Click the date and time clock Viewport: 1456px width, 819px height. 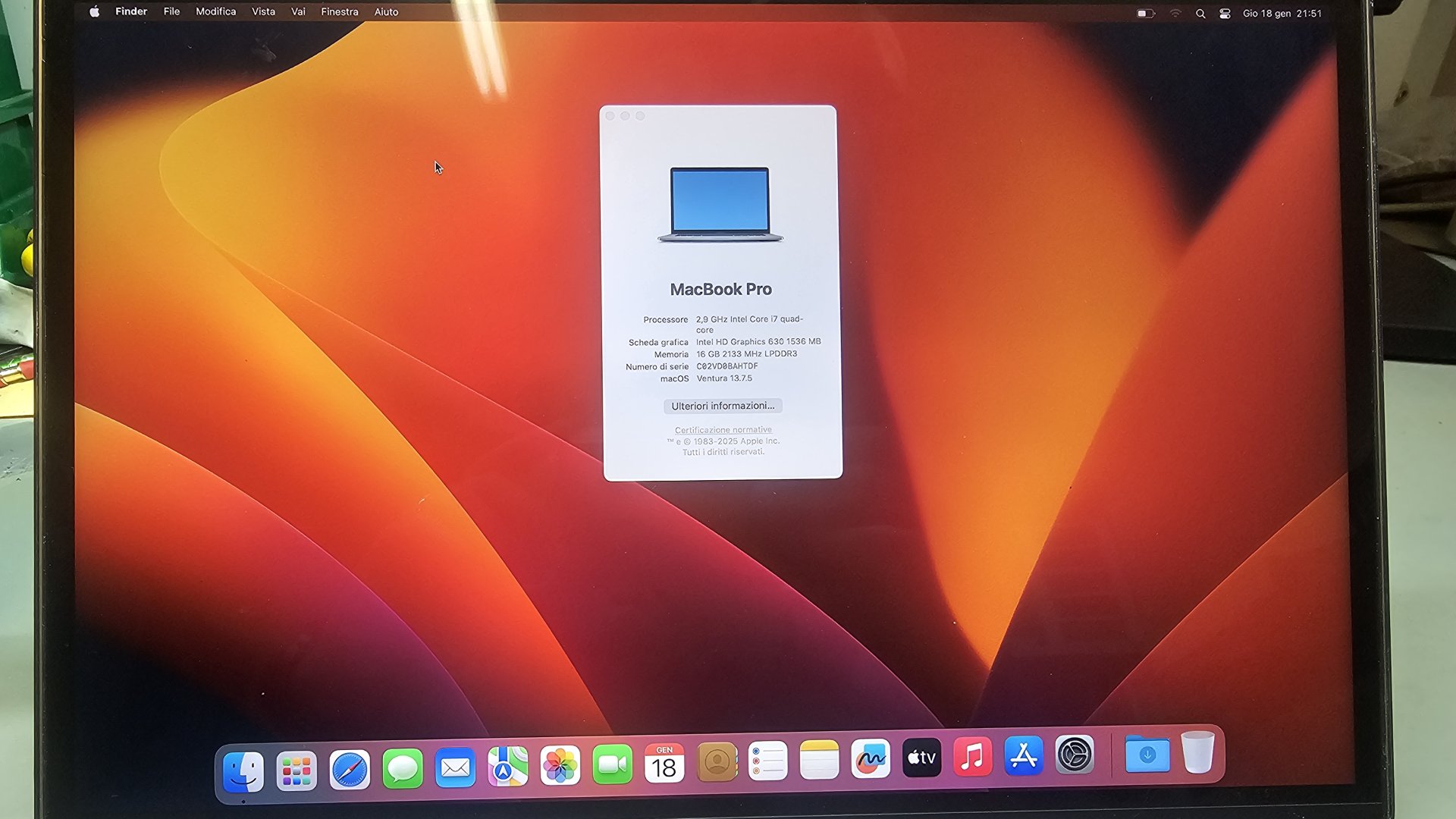pos(1282,14)
